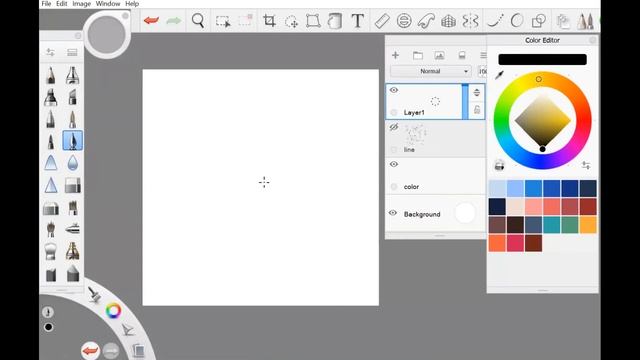The width and height of the screenshot is (640, 360).
Task: Select the water drop smear brush
Action: coord(73,163)
